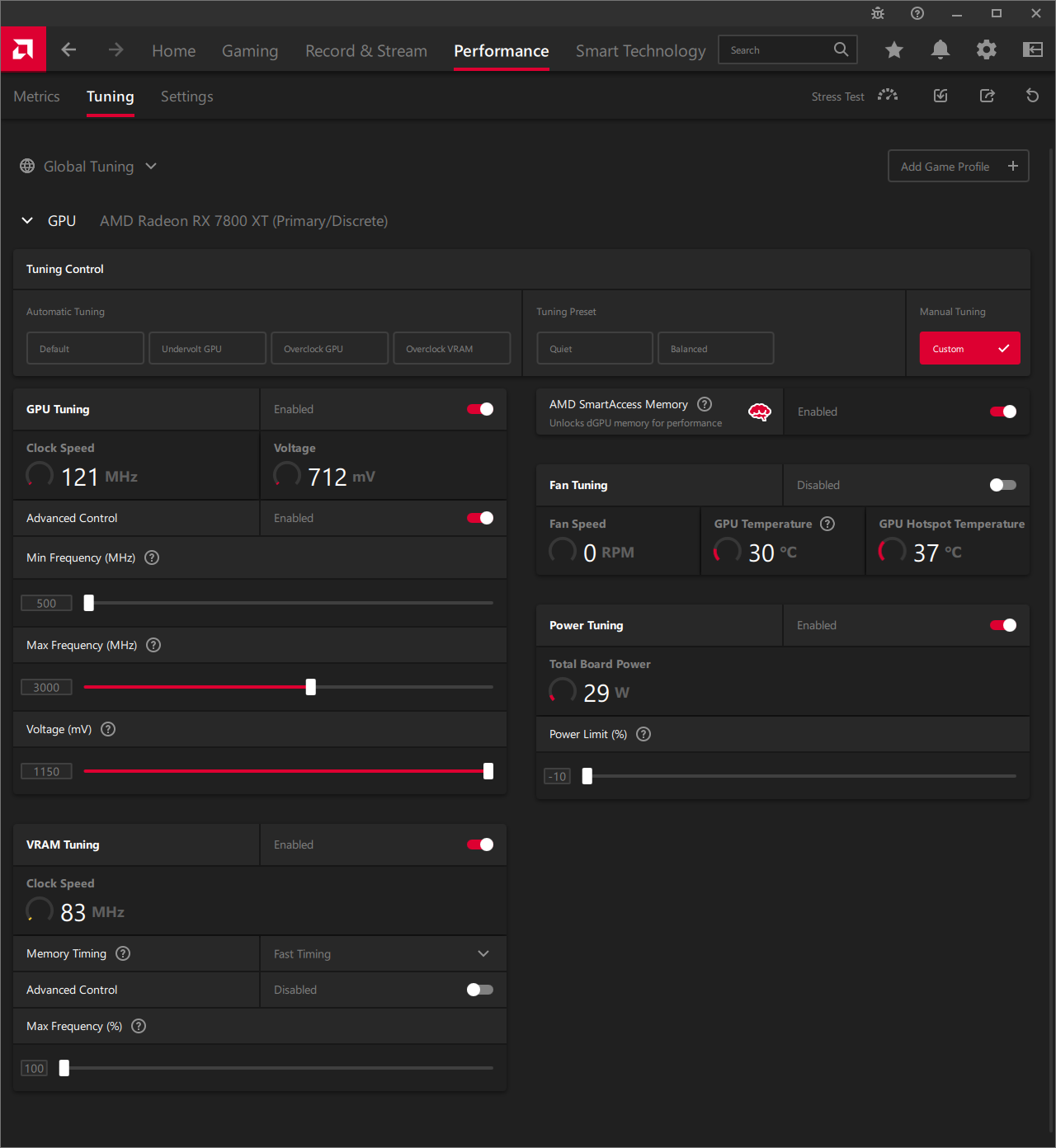Click the Max Frequency 3000 value box
The image size is (1056, 1148).
pyautogui.click(x=46, y=687)
